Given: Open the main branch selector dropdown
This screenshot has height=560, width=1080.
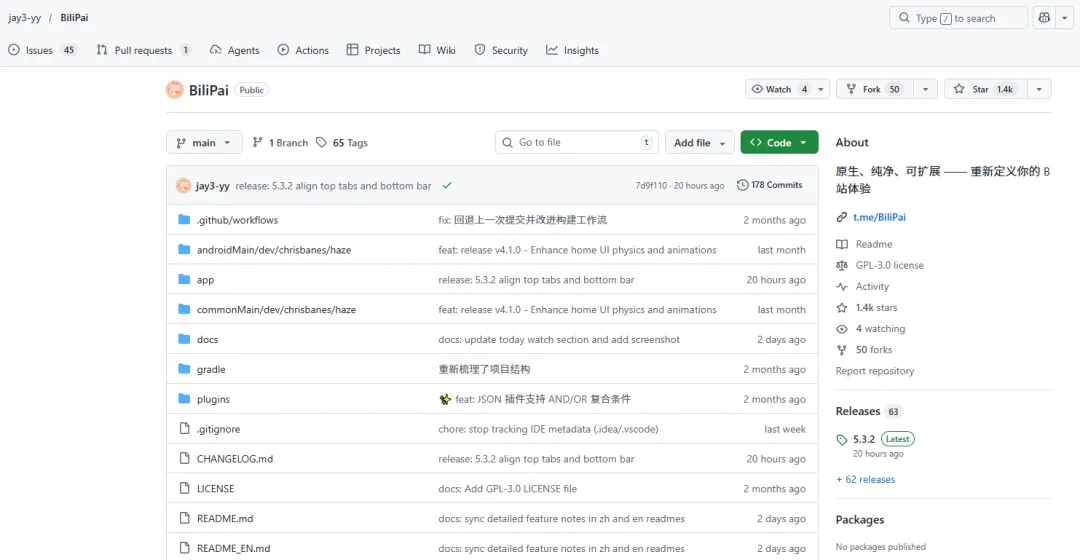Looking at the screenshot, I should (x=204, y=143).
